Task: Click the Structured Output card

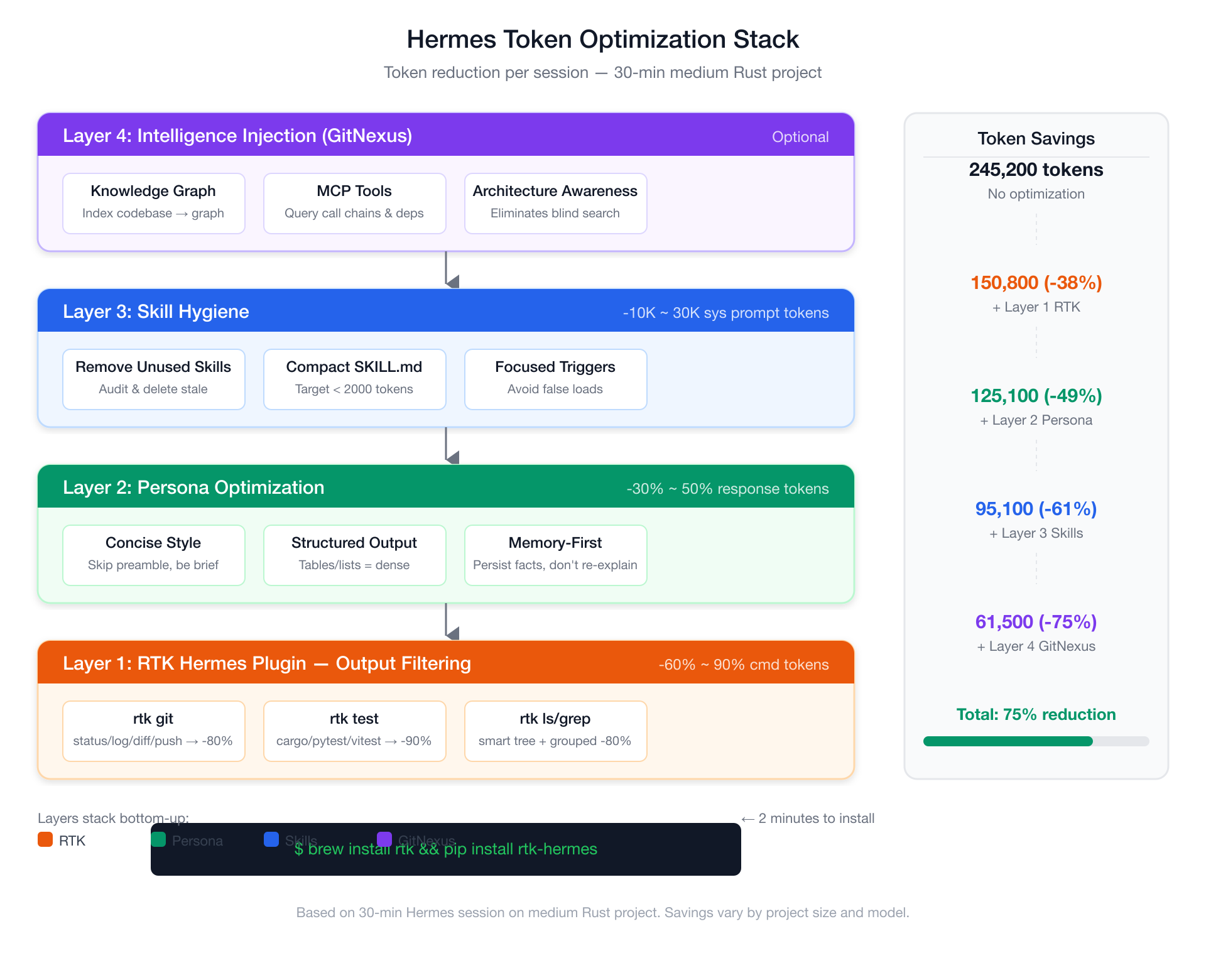Action: [x=354, y=555]
